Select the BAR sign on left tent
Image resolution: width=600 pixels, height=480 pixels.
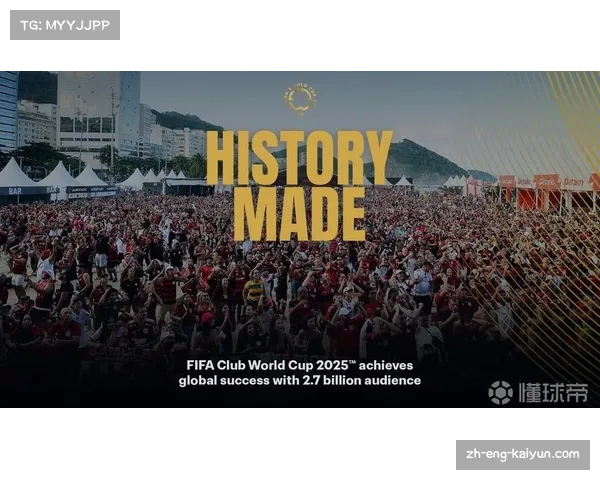click(15, 191)
